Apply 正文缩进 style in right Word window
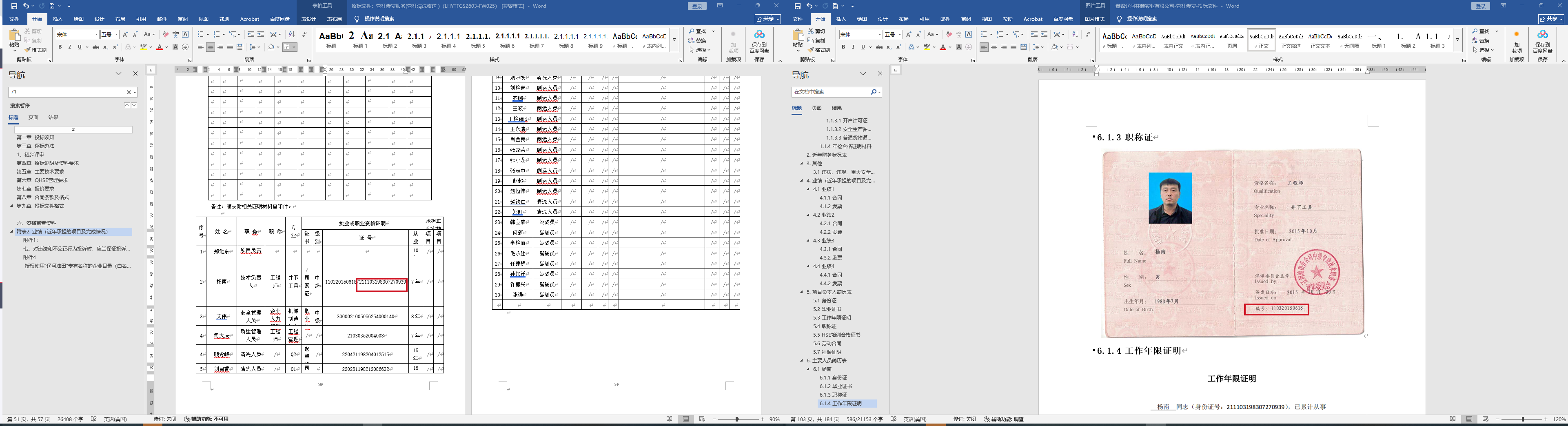1568x426 pixels. click(x=1291, y=41)
